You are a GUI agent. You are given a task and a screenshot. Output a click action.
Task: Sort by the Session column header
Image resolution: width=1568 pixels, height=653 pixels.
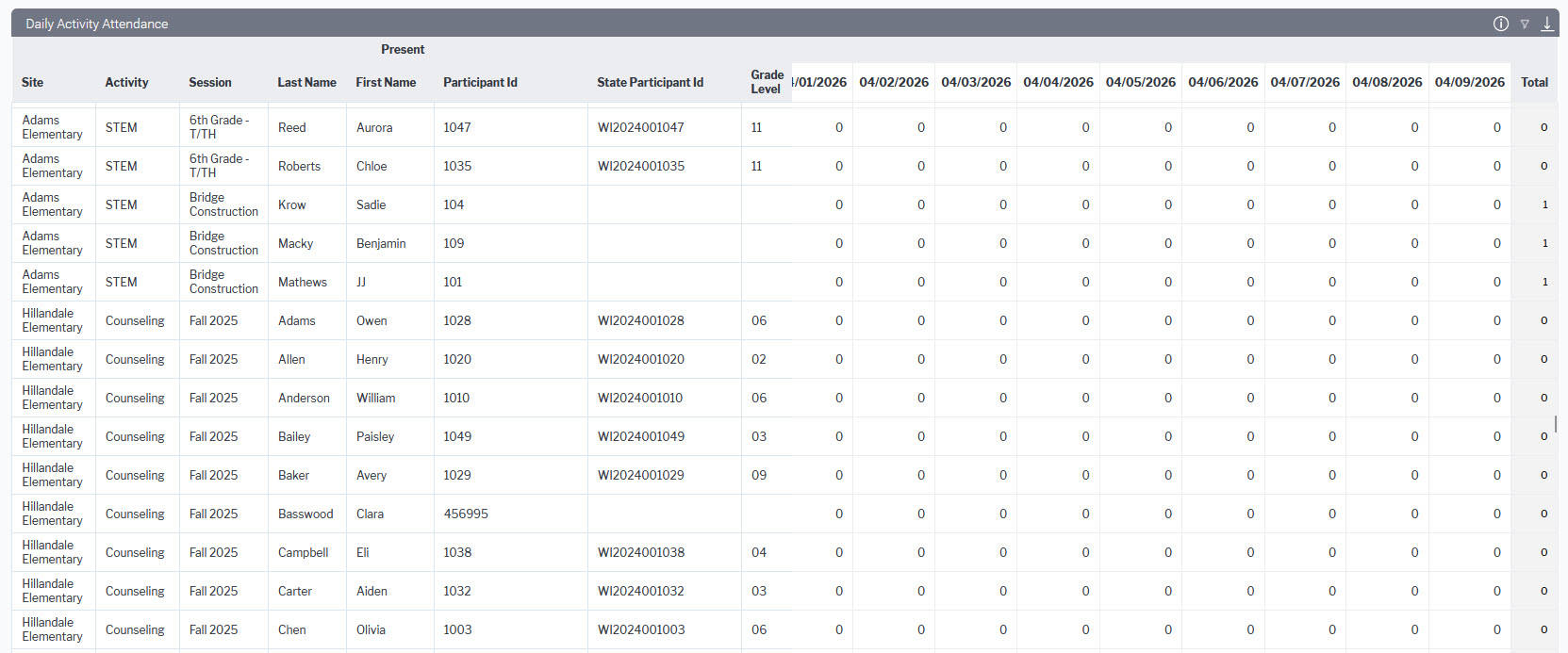pos(210,82)
